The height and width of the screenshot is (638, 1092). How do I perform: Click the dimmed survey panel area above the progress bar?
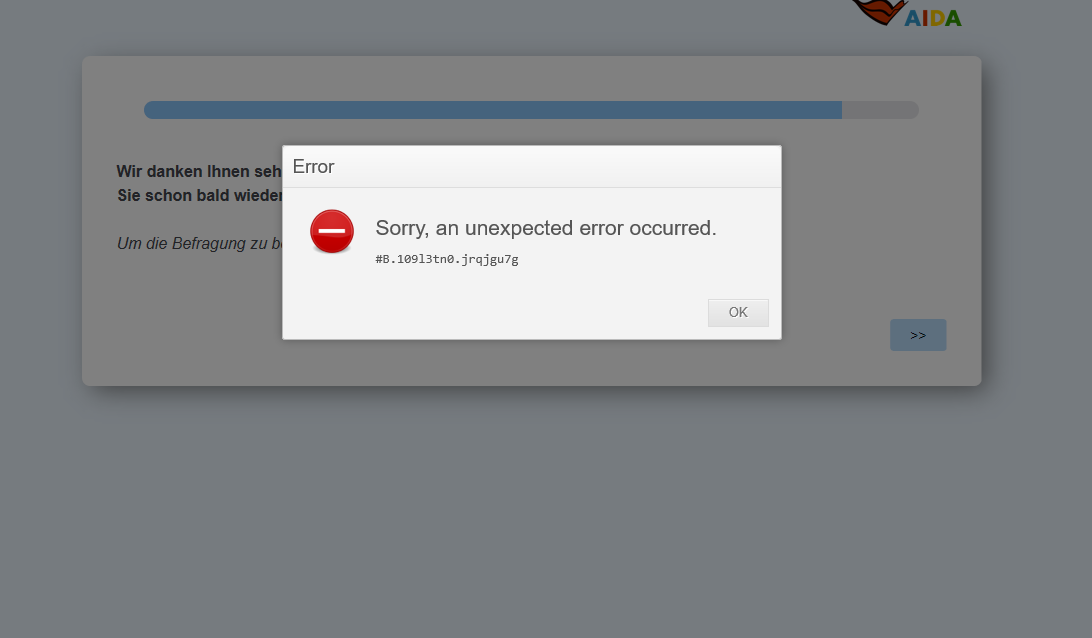click(531, 78)
